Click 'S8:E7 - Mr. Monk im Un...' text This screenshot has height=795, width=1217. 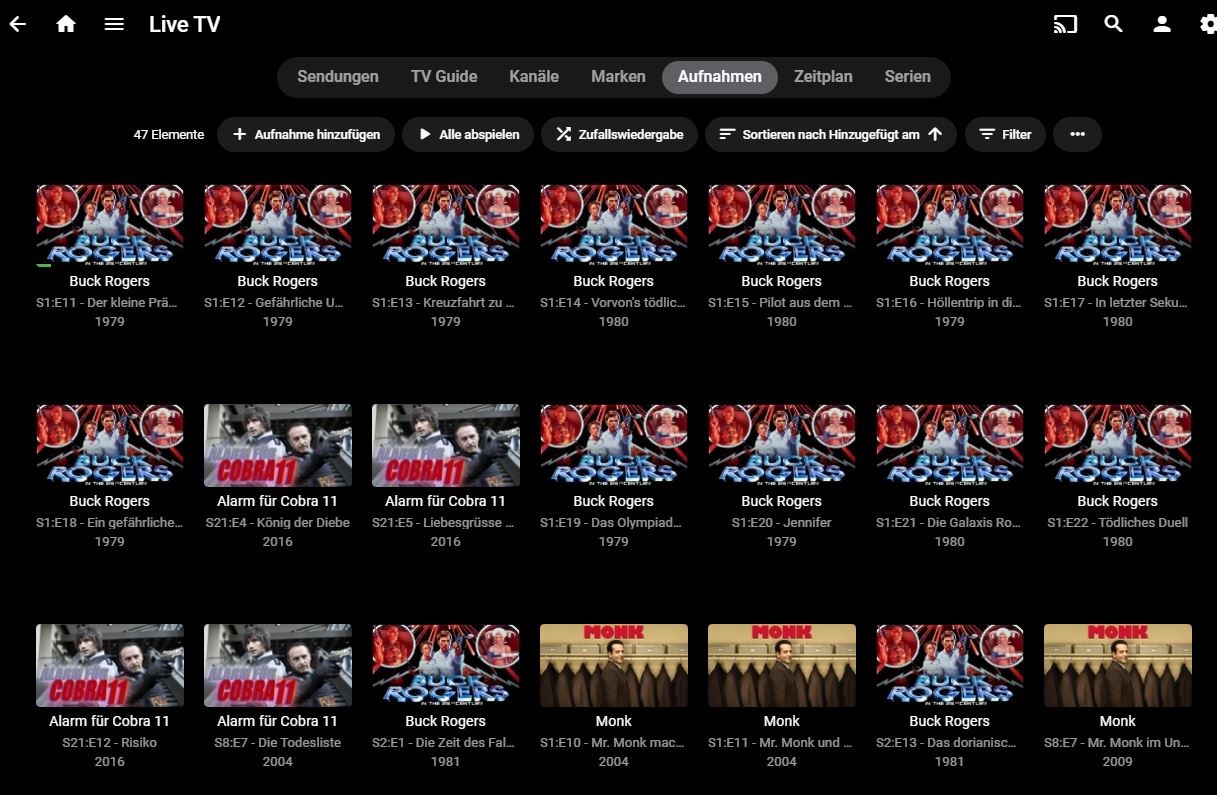click(x=1118, y=742)
